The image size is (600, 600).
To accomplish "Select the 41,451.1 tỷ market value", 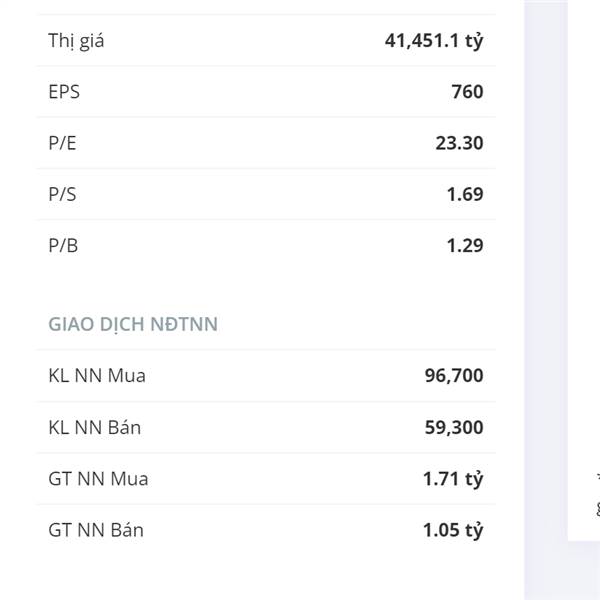I will (434, 41).
